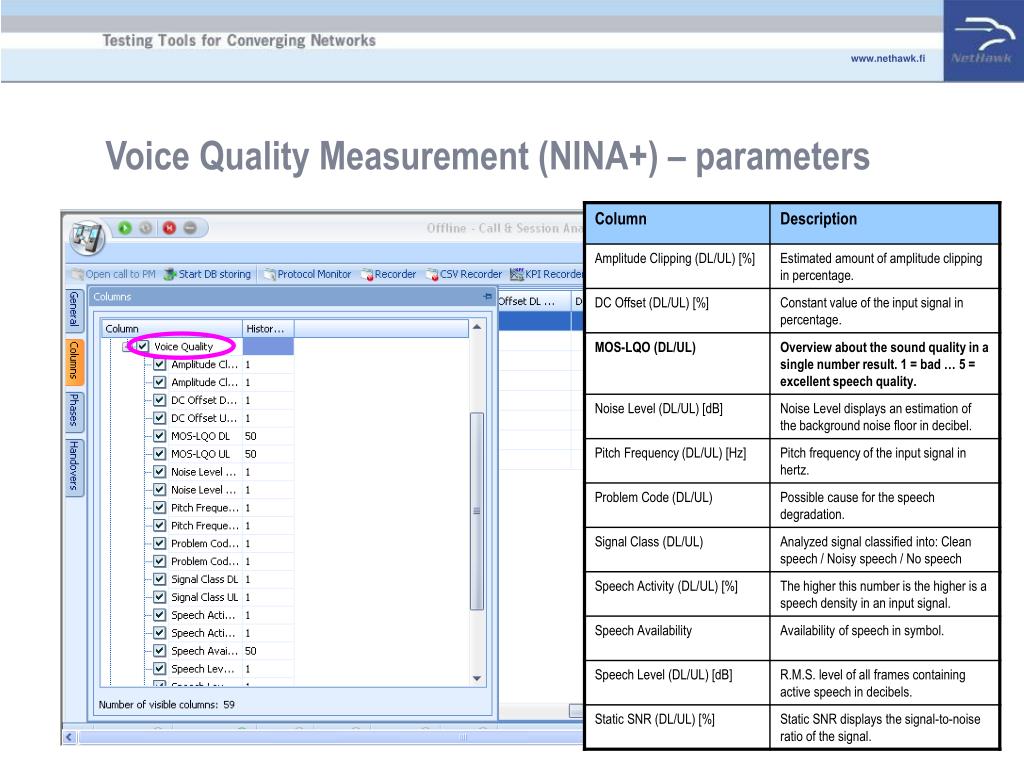Click the left arrow of the horizontal scrollbar
This screenshot has height=768, width=1024.
[70, 737]
